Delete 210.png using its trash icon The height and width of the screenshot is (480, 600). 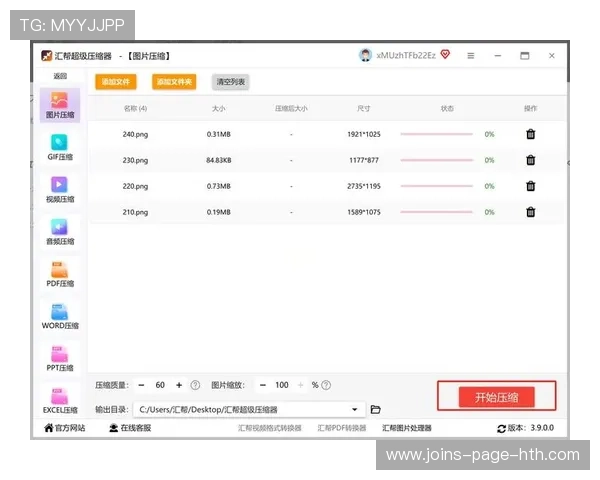pyautogui.click(x=530, y=212)
